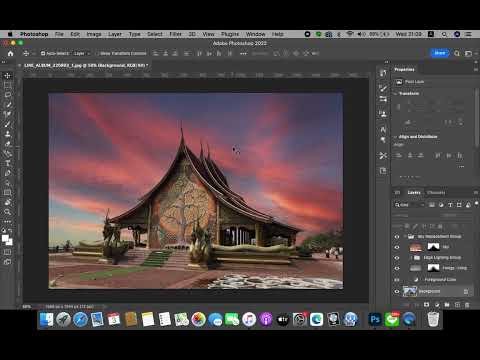This screenshot has width=480, height=360.
Task: Open the collapsed panel icon at top of dock
Action: (383, 73)
